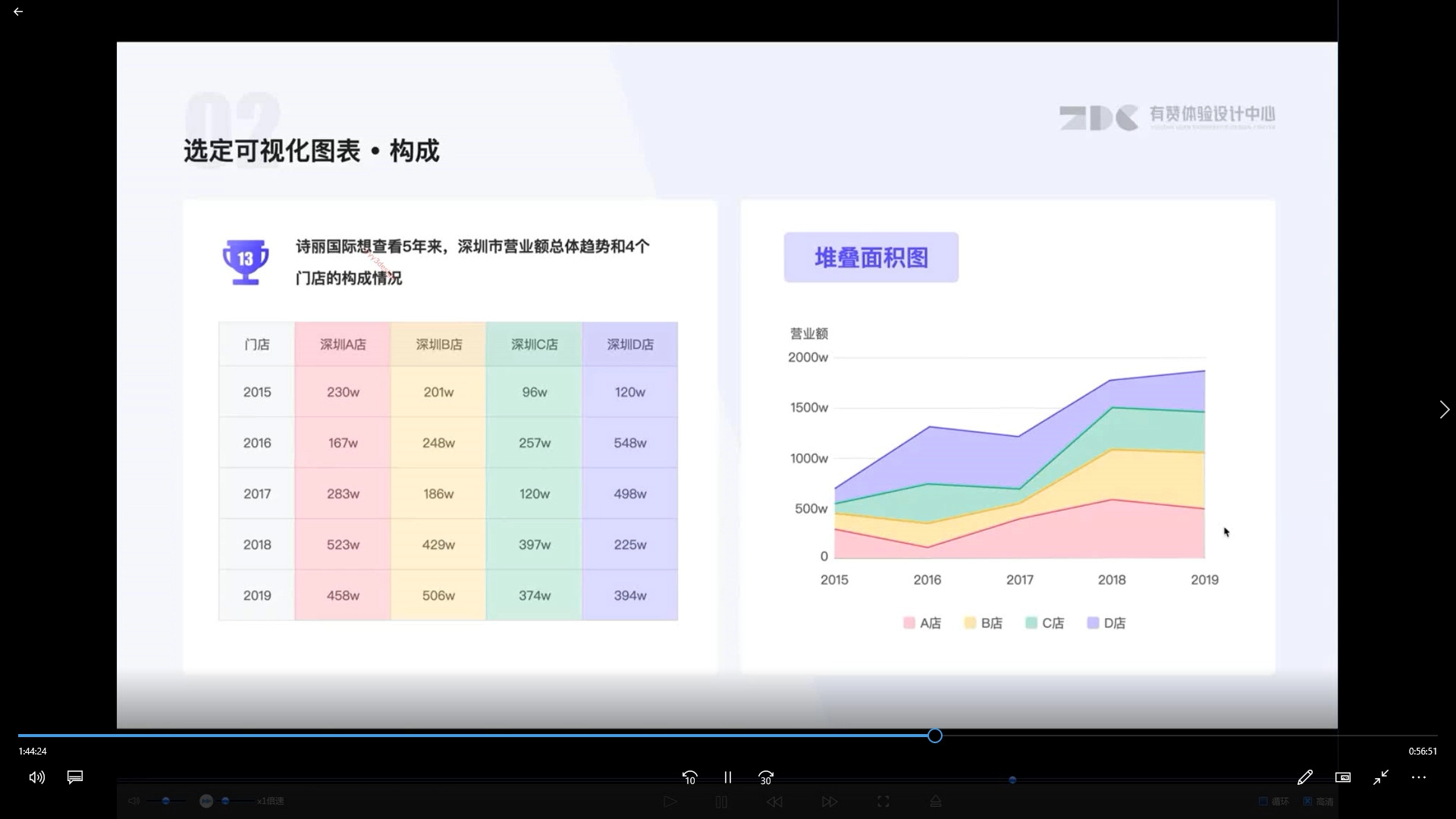
Task: Skip back 10 seconds
Action: pyautogui.click(x=689, y=777)
